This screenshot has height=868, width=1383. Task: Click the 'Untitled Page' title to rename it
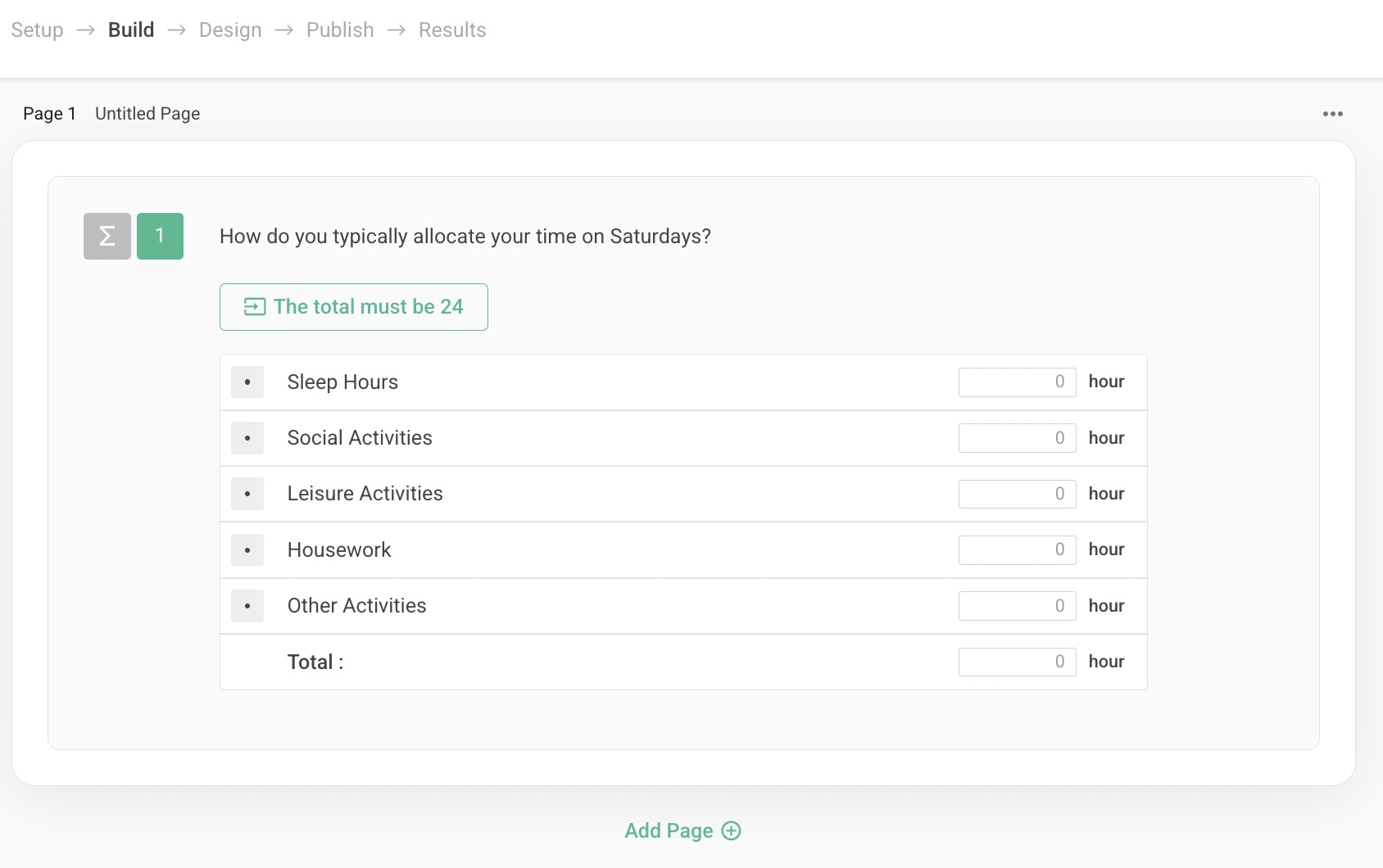(147, 113)
